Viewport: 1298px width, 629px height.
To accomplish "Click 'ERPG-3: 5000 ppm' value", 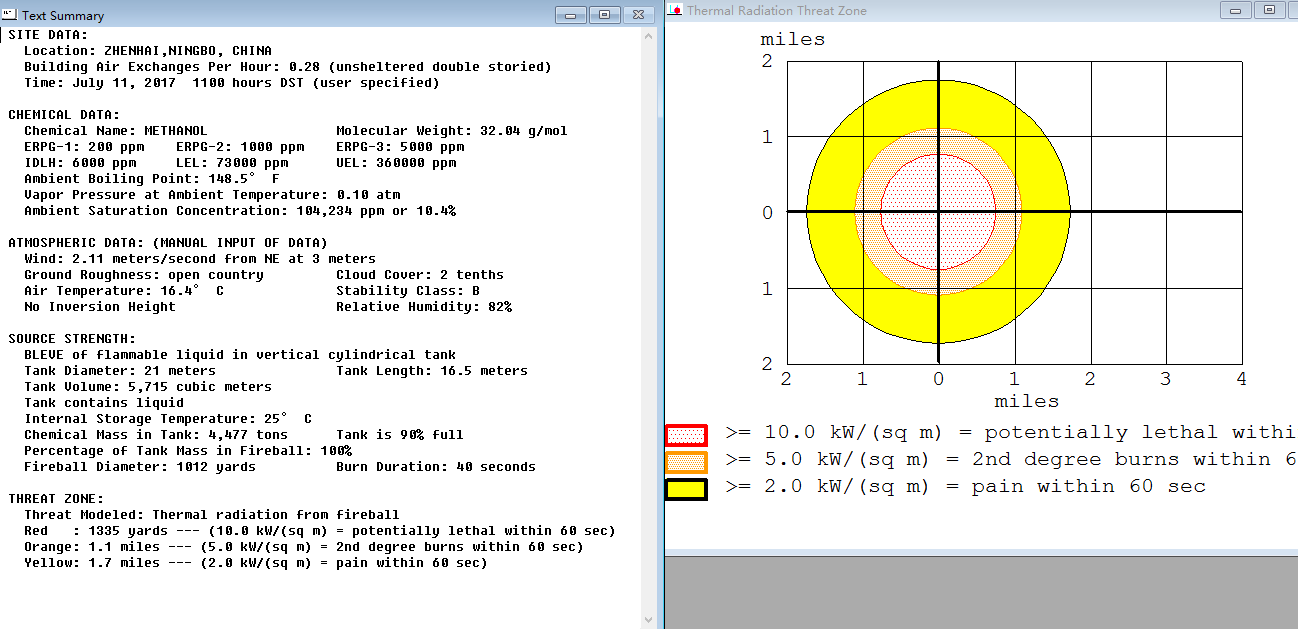I will pyautogui.click(x=399, y=147).
